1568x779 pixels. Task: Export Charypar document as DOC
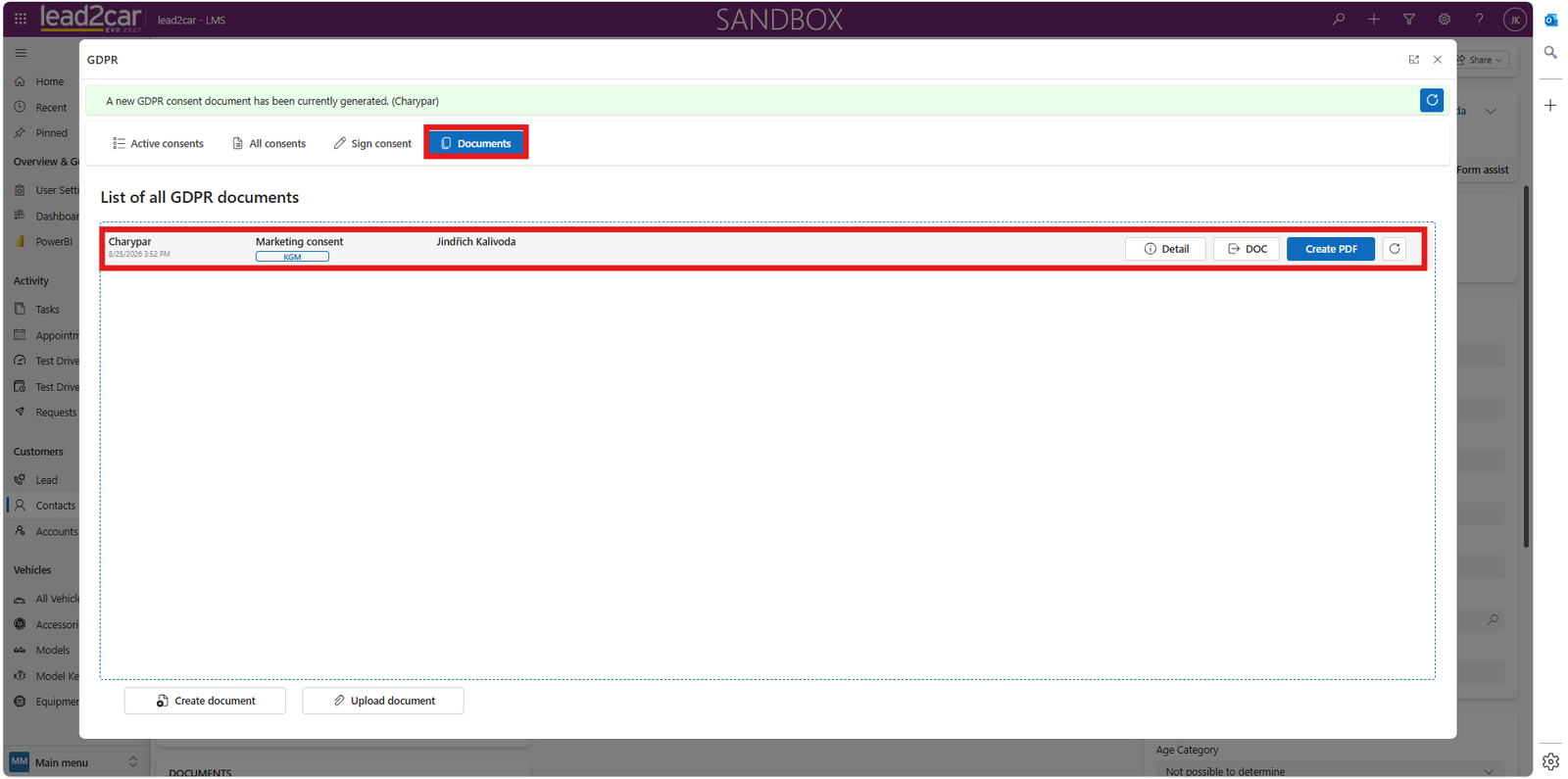pos(1247,249)
